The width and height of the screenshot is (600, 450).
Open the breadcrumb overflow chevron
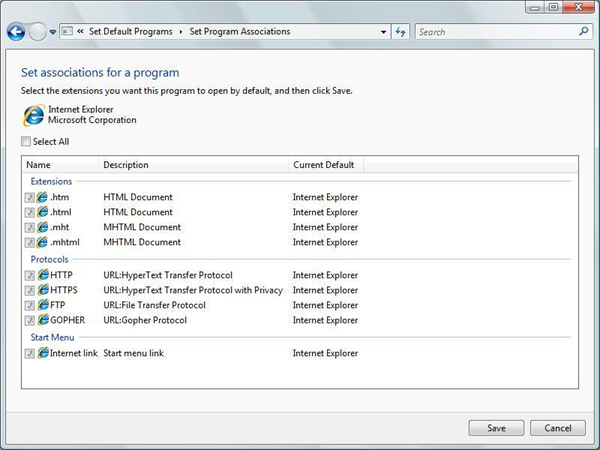coord(80,32)
